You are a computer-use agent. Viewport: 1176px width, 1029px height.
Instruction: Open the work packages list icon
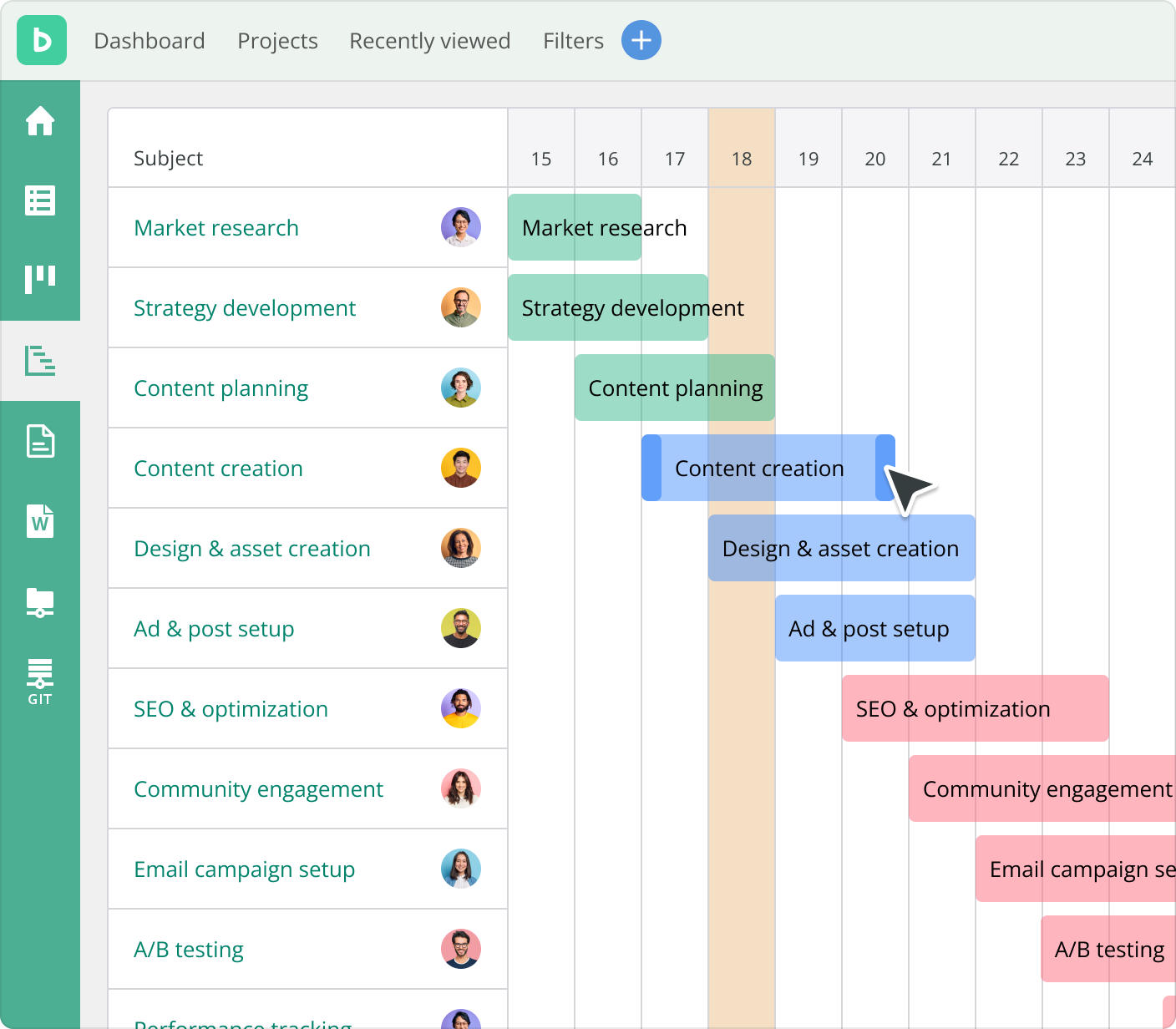(x=39, y=200)
